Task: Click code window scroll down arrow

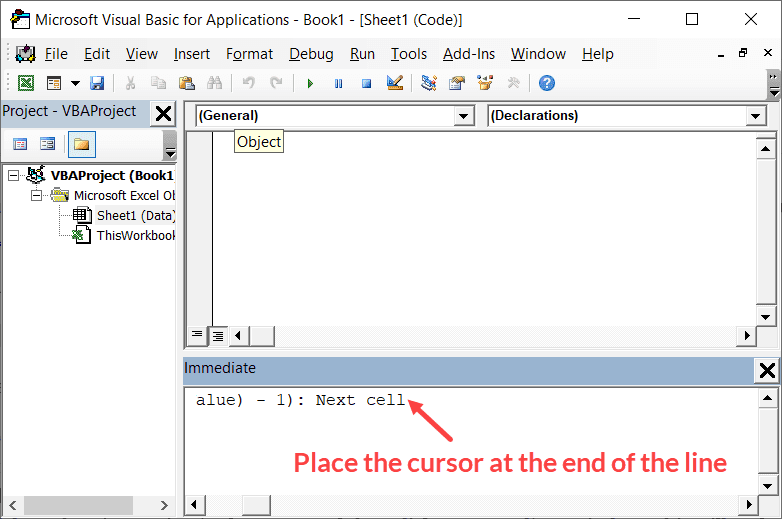Action: coord(766,317)
